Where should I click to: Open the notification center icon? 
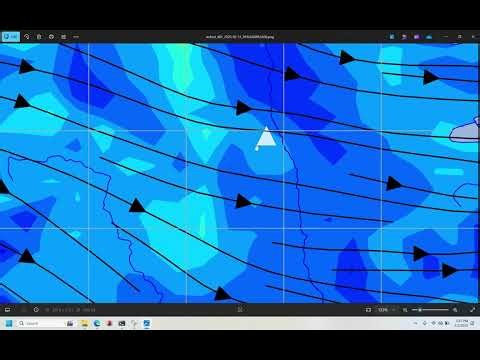tap(473, 323)
